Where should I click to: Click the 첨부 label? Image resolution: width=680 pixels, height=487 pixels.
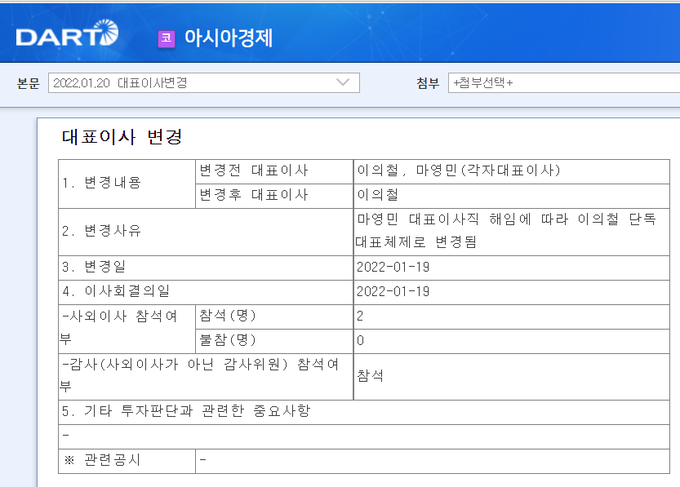(x=428, y=83)
